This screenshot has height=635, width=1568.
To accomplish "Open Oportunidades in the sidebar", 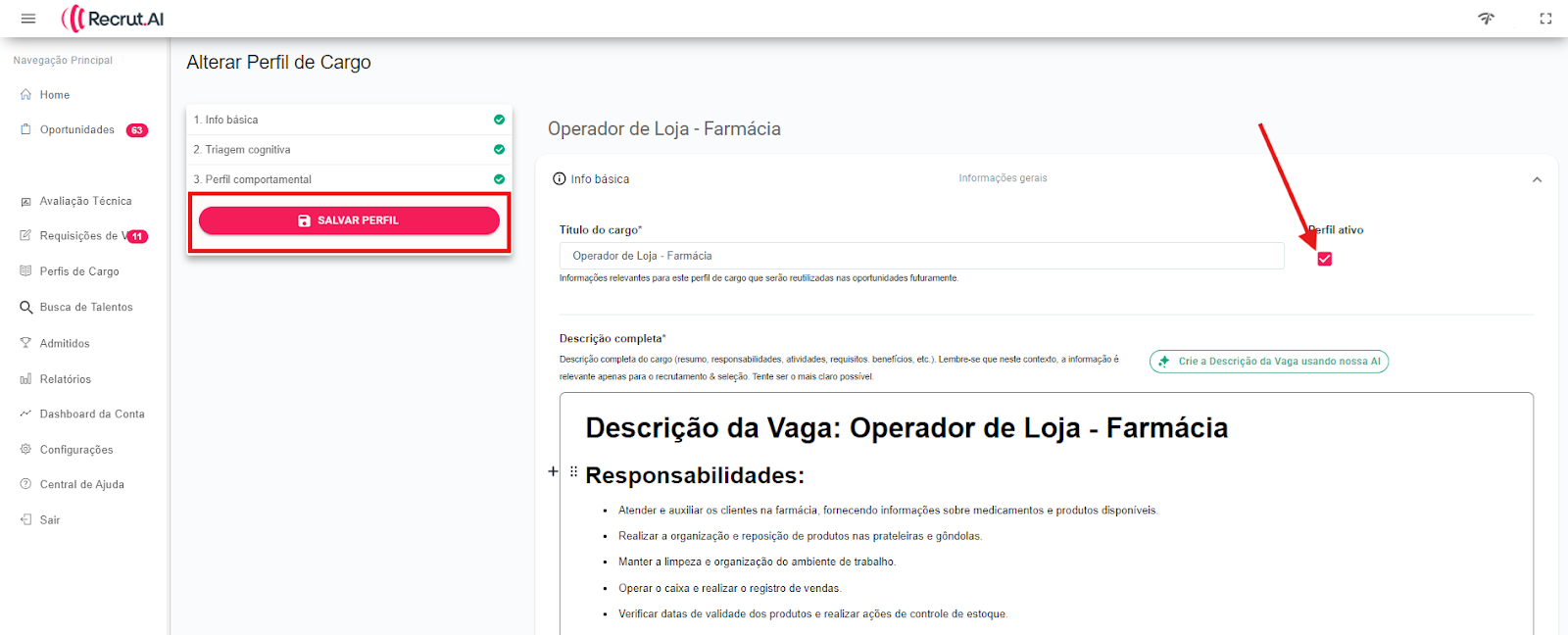I will [x=77, y=130].
